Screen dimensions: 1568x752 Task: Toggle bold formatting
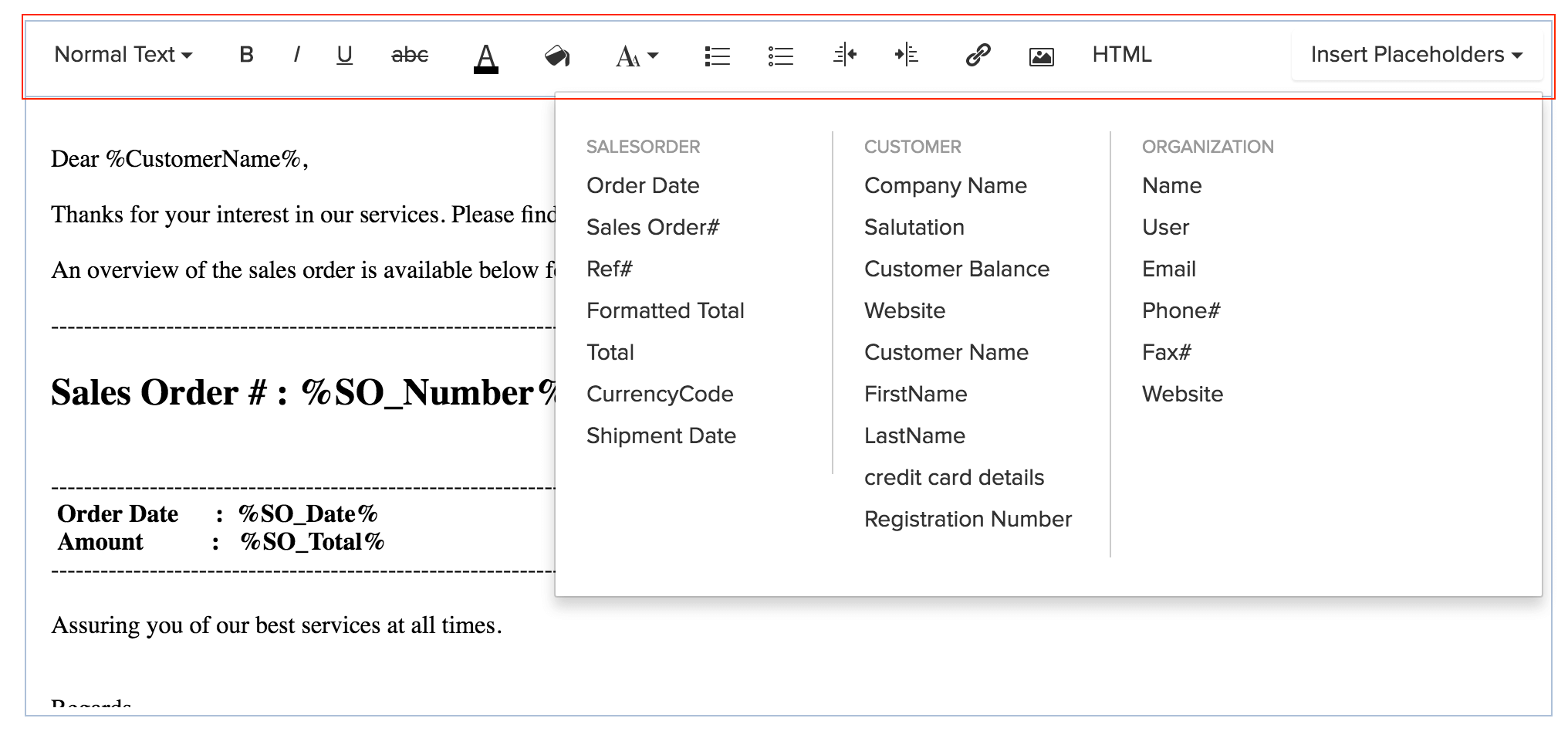click(246, 54)
